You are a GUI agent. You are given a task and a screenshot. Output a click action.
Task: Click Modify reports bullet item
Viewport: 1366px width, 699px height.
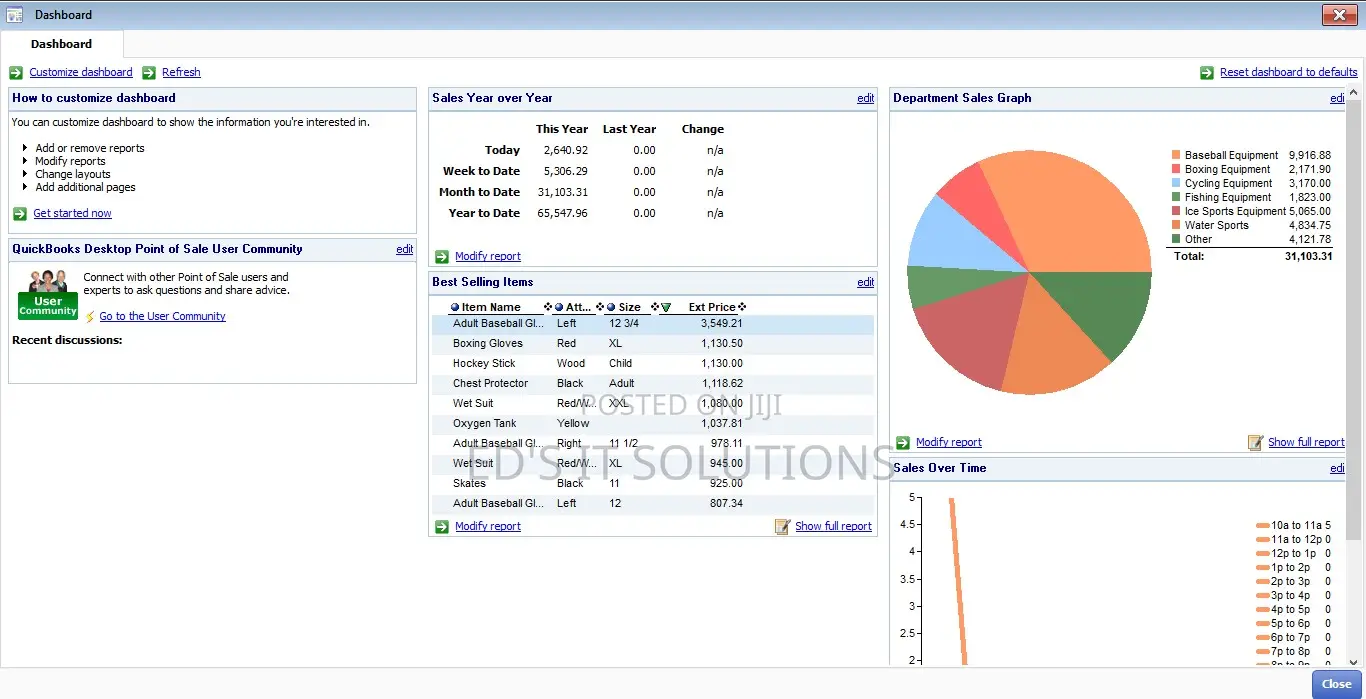point(70,161)
